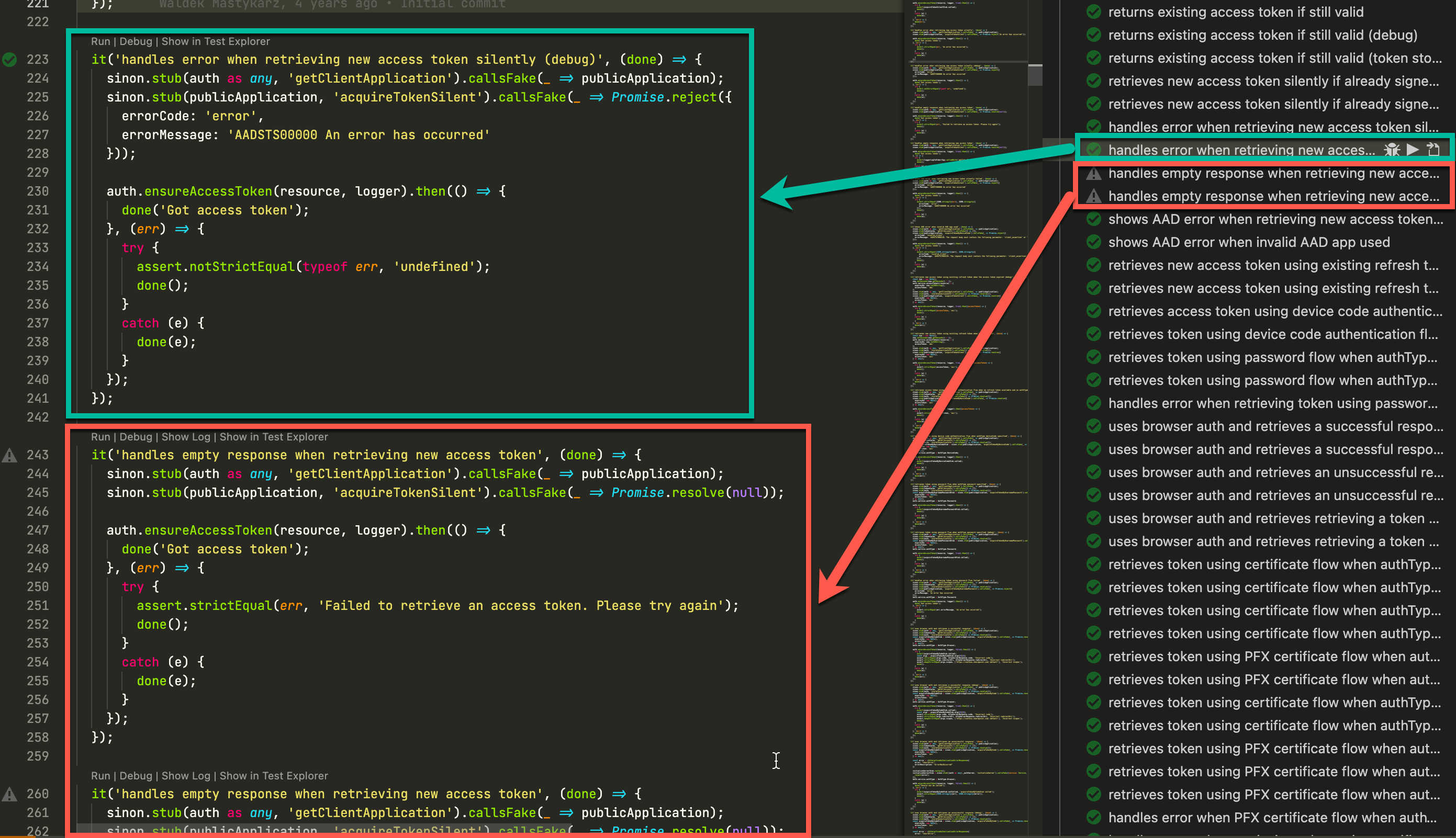The height and width of the screenshot is (838, 1456).
Task: Select test 'shows AAD error when invalid AAD app used'
Action: (x=1248, y=242)
